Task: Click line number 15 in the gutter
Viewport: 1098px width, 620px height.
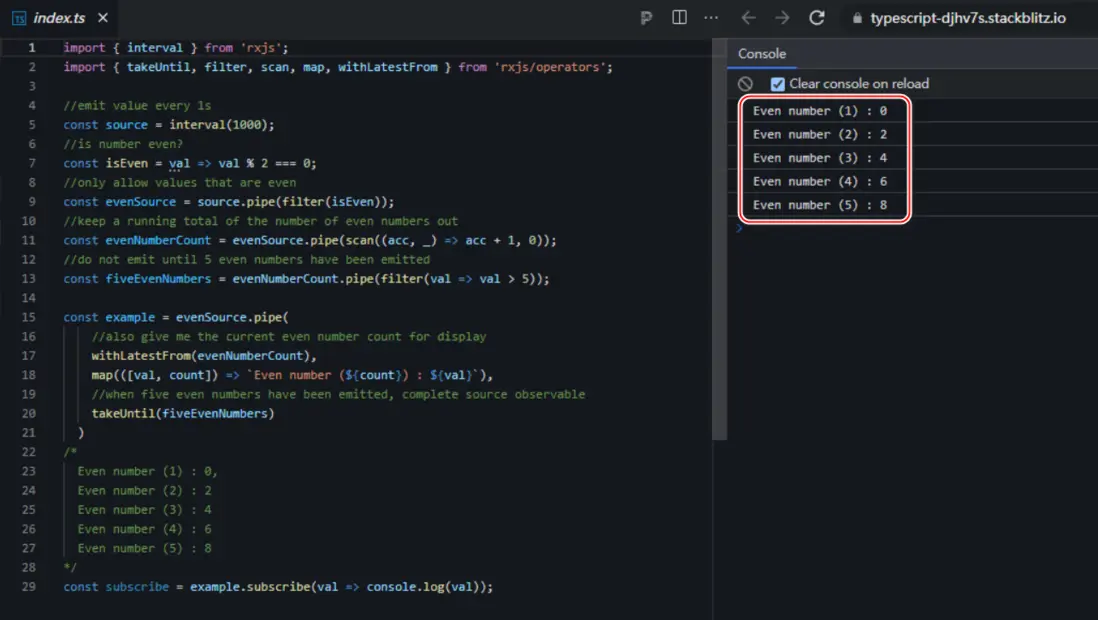Action: (31, 317)
